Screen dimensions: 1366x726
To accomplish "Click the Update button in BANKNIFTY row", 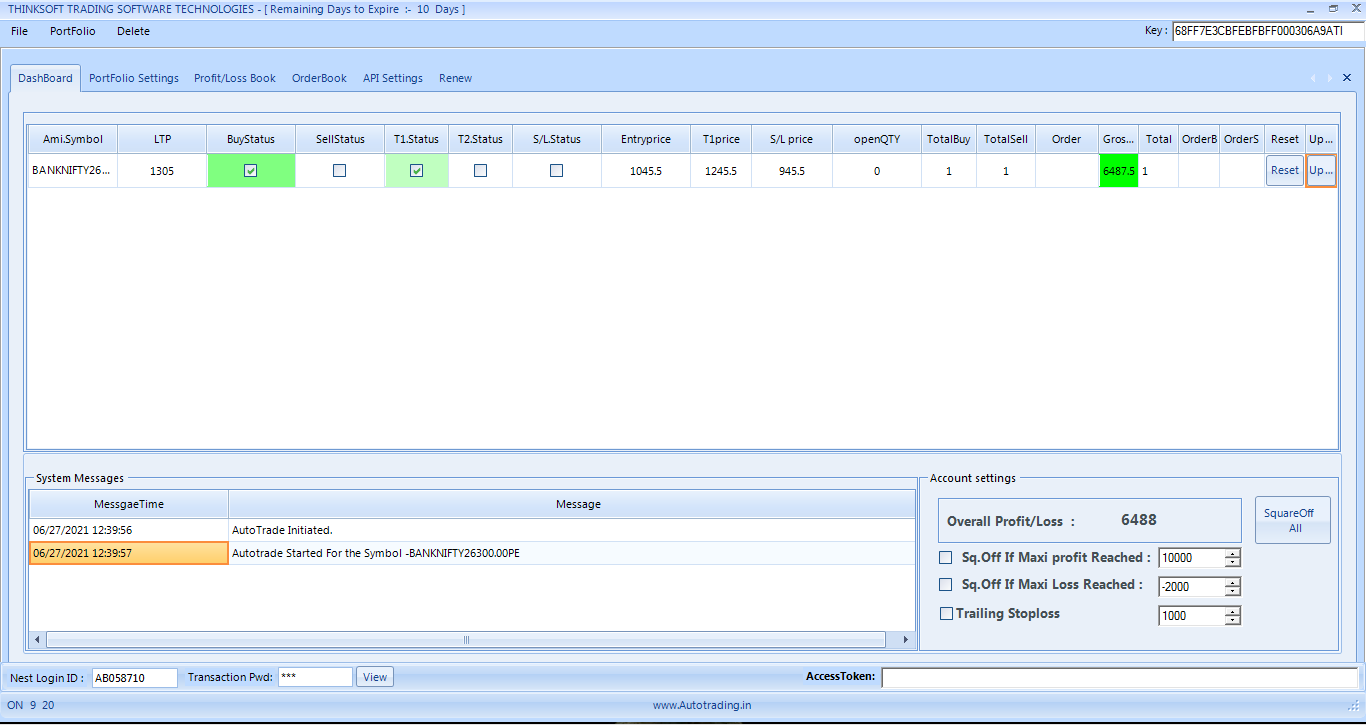I will pos(1321,170).
